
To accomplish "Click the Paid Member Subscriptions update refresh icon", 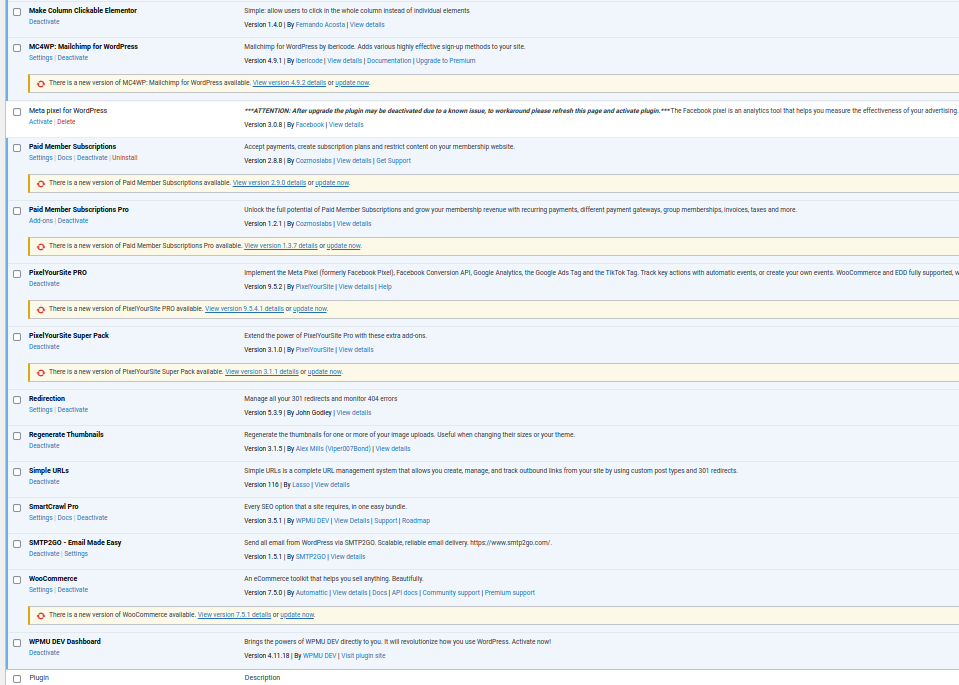I will pos(41,184).
